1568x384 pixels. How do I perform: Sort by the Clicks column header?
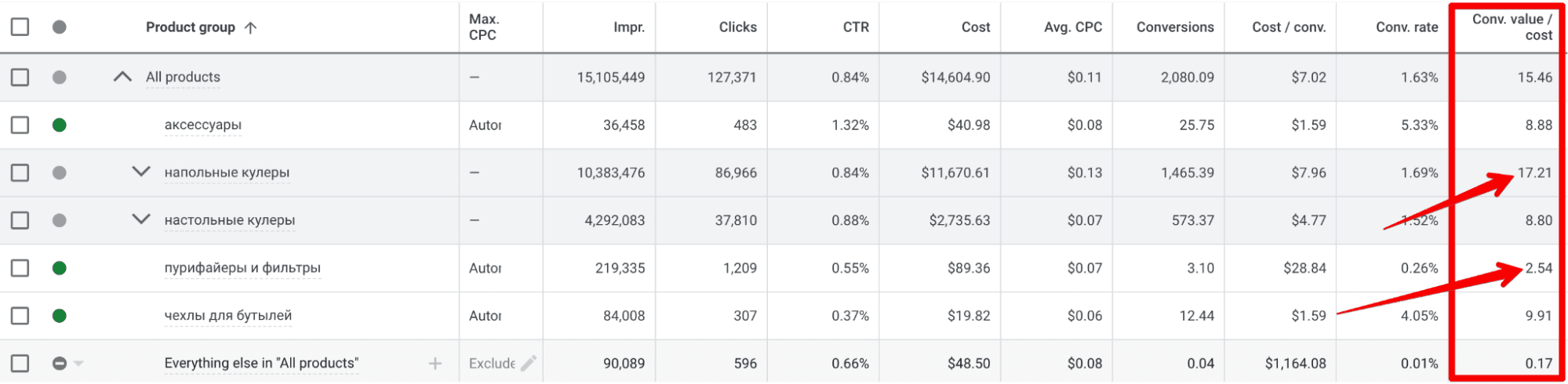pyautogui.click(x=737, y=27)
